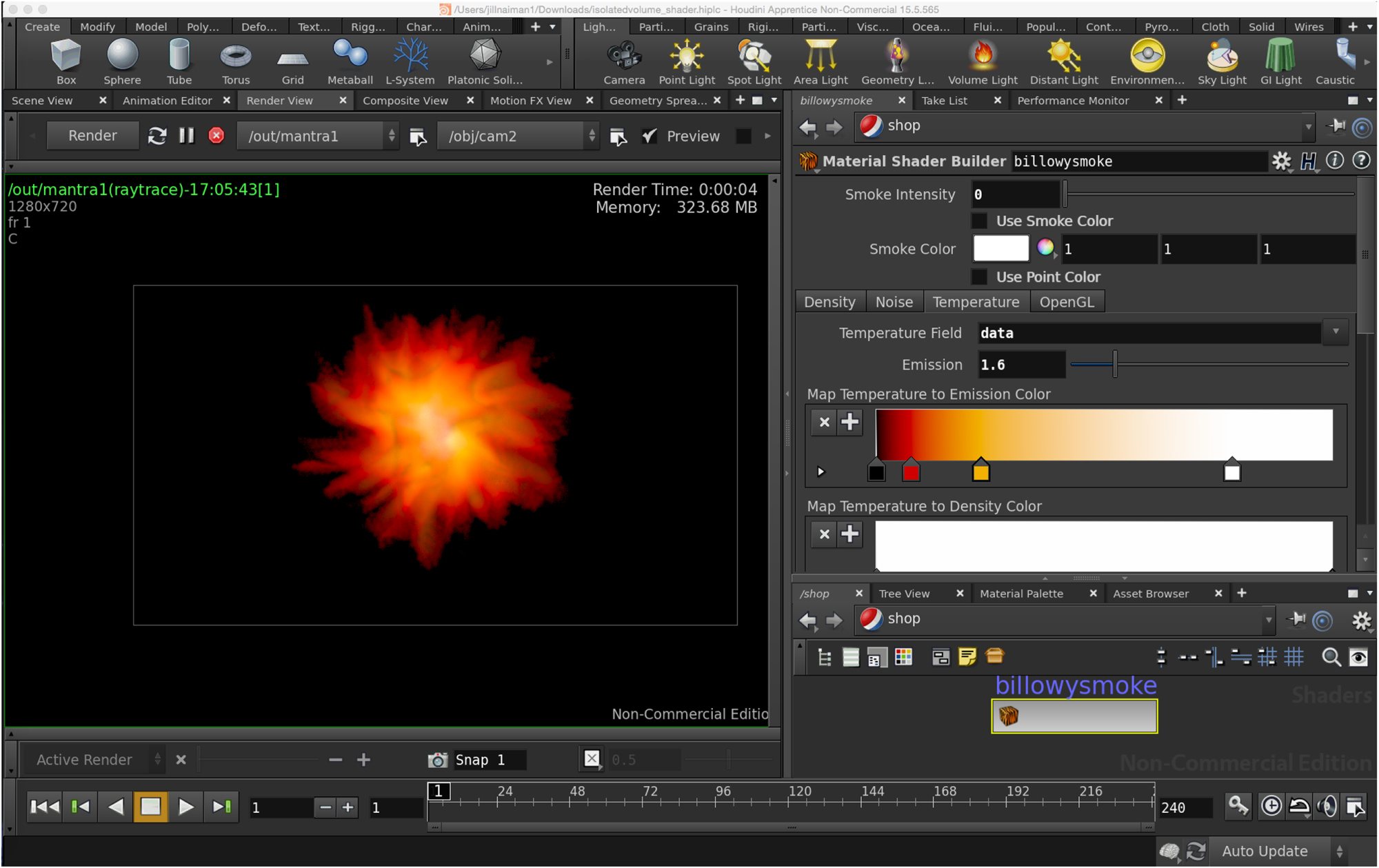Open the Temperature Field dropdown
Screen dimensions: 1379x868
tap(1336, 332)
